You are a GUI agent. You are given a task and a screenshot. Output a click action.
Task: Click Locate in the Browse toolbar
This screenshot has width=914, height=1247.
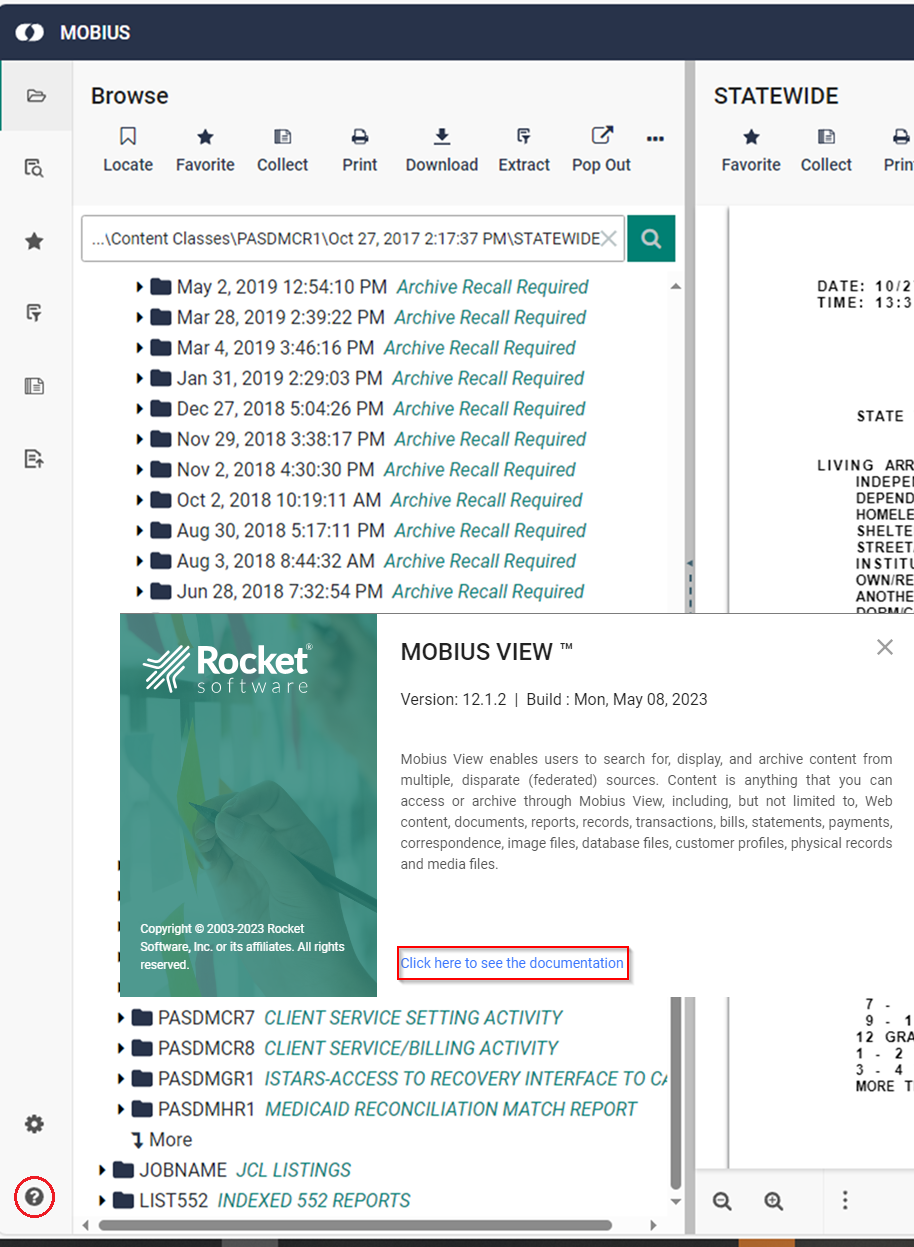(x=128, y=150)
